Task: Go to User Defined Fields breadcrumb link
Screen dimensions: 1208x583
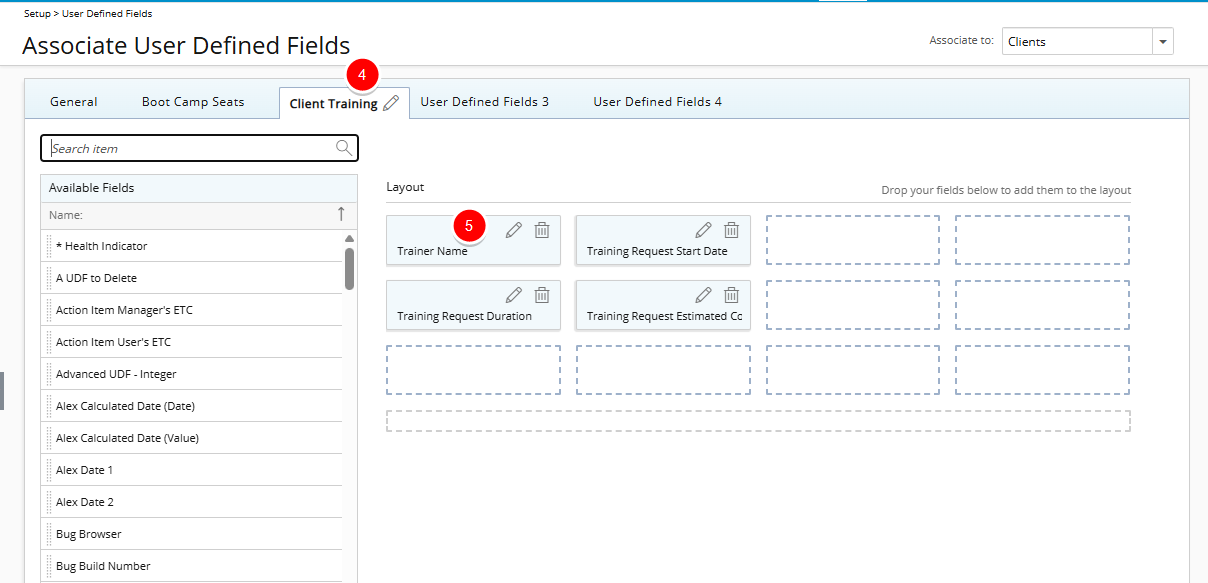Action: 107,14
